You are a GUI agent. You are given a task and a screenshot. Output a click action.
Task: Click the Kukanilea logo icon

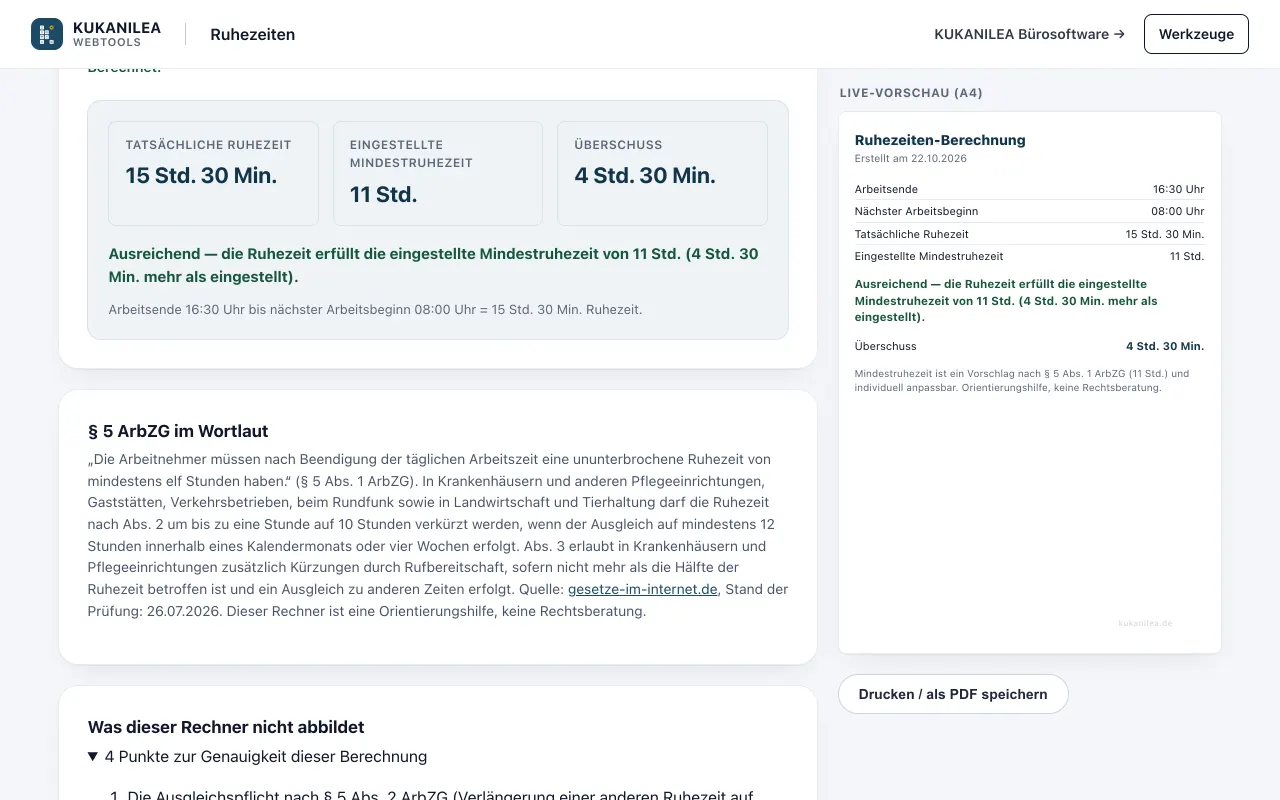tap(47, 34)
